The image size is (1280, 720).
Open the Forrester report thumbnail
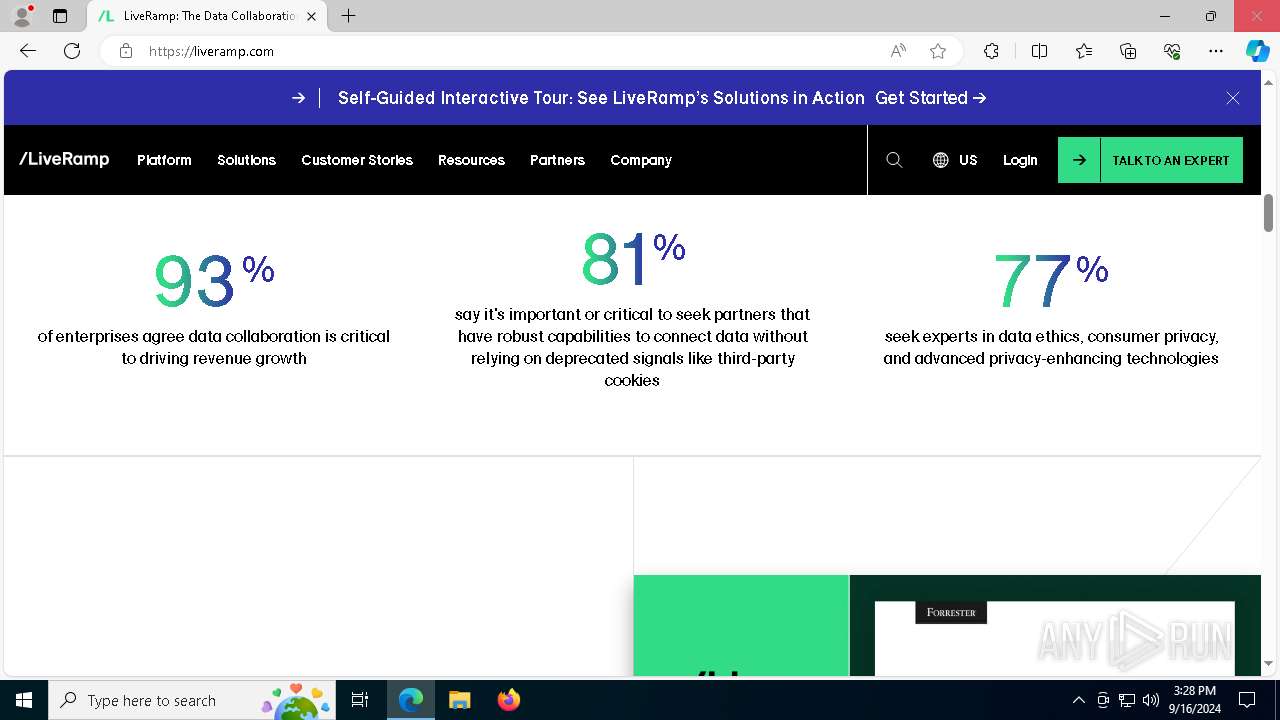[1055, 638]
